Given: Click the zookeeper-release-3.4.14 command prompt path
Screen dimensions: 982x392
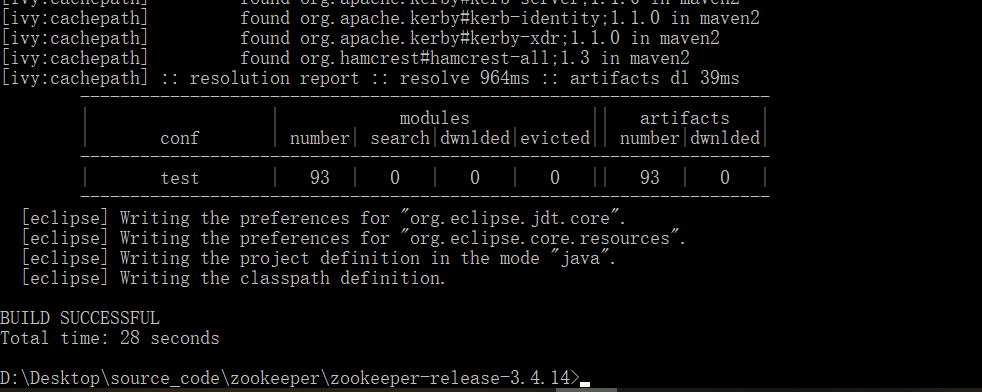Looking at the screenshot, I should (290, 378).
